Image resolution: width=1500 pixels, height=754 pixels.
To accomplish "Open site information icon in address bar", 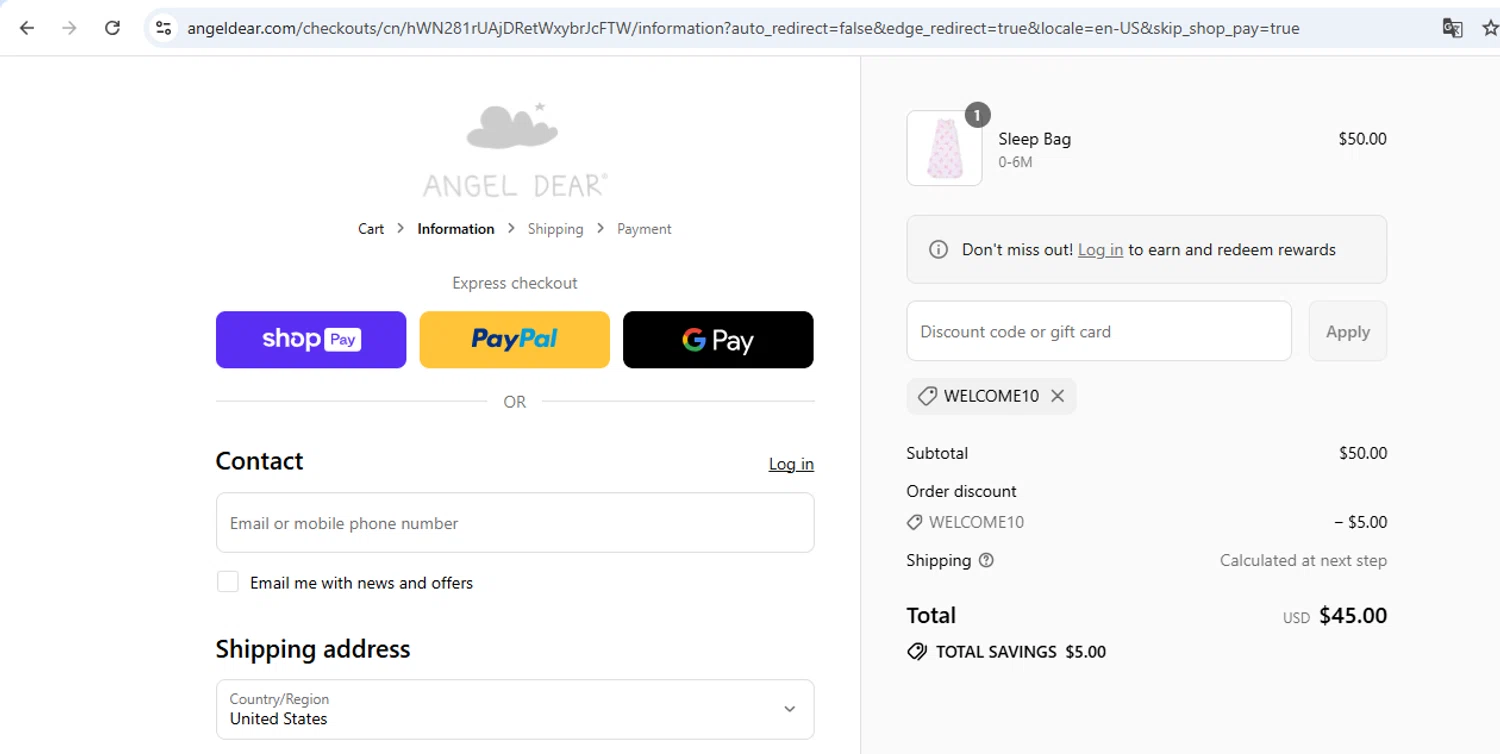I will tap(164, 28).
